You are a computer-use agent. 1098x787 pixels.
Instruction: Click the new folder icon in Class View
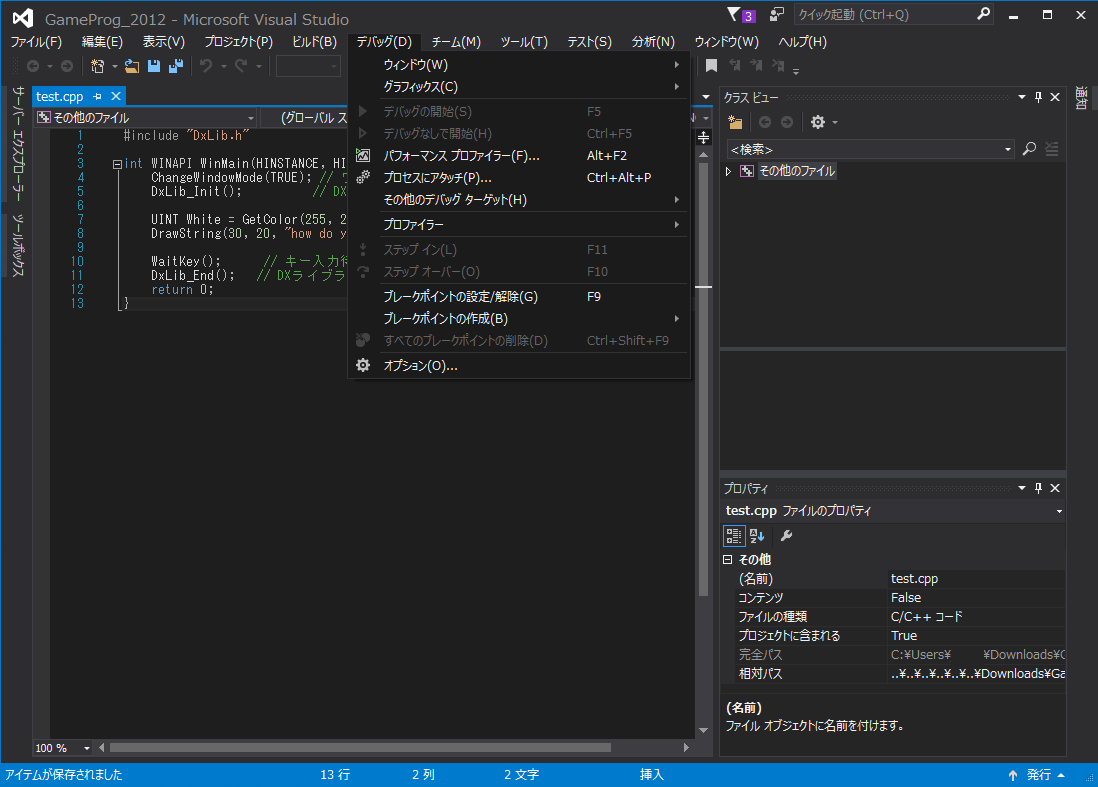pos(735,122)
